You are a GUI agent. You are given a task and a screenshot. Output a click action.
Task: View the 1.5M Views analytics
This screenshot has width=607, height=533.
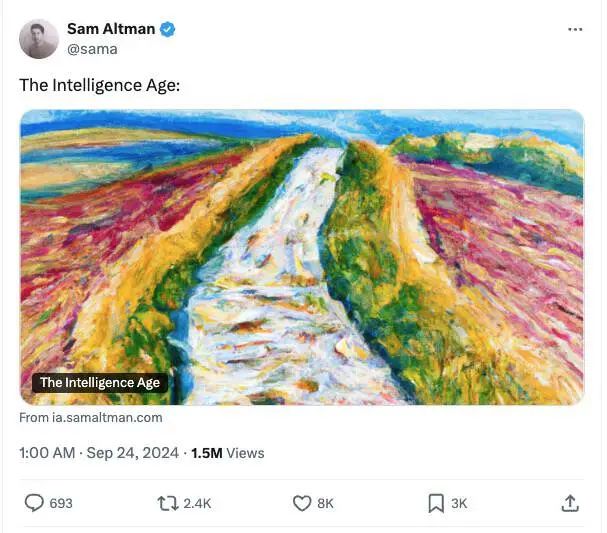[x=227, y=453]
